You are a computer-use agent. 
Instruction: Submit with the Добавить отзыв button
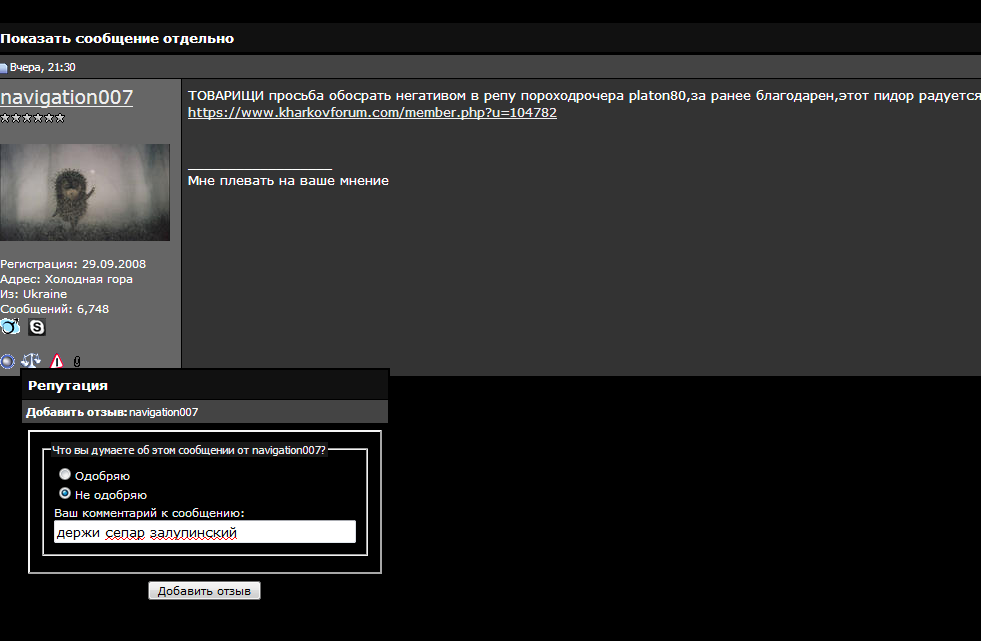click(x=204, y=591)
